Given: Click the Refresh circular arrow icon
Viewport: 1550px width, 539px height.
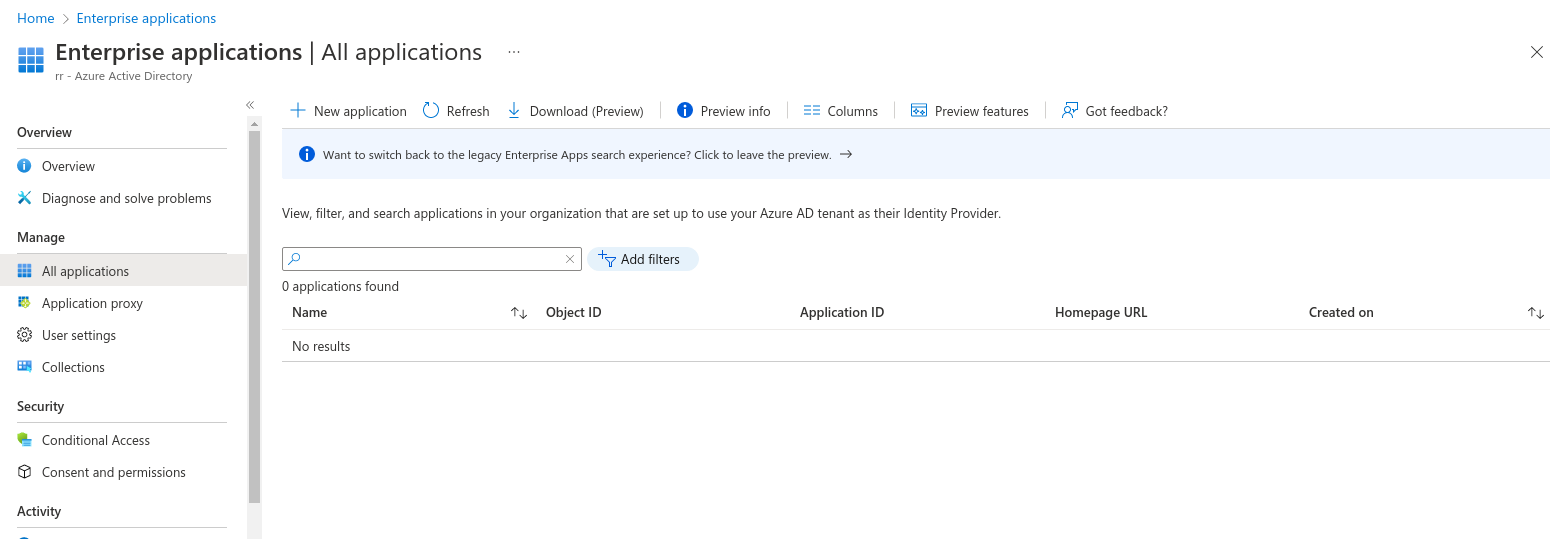Looking at the screenshot, I should click(x=431, y=110).
